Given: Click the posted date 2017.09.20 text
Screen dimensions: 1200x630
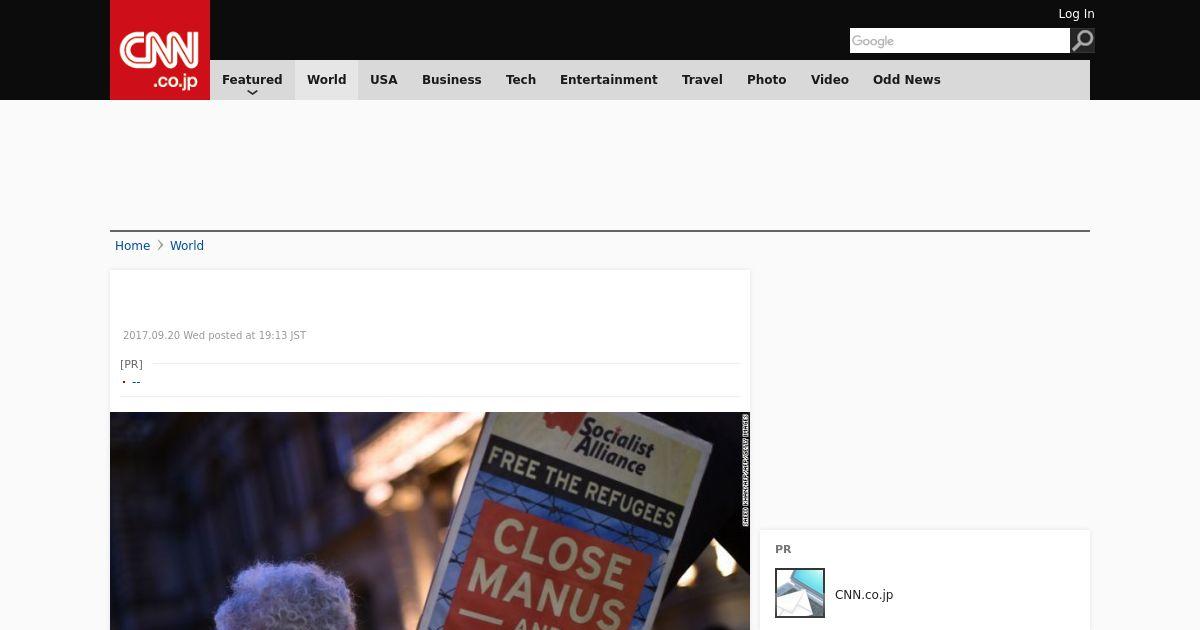Looking at the screenshot, I should click(214, 336).
